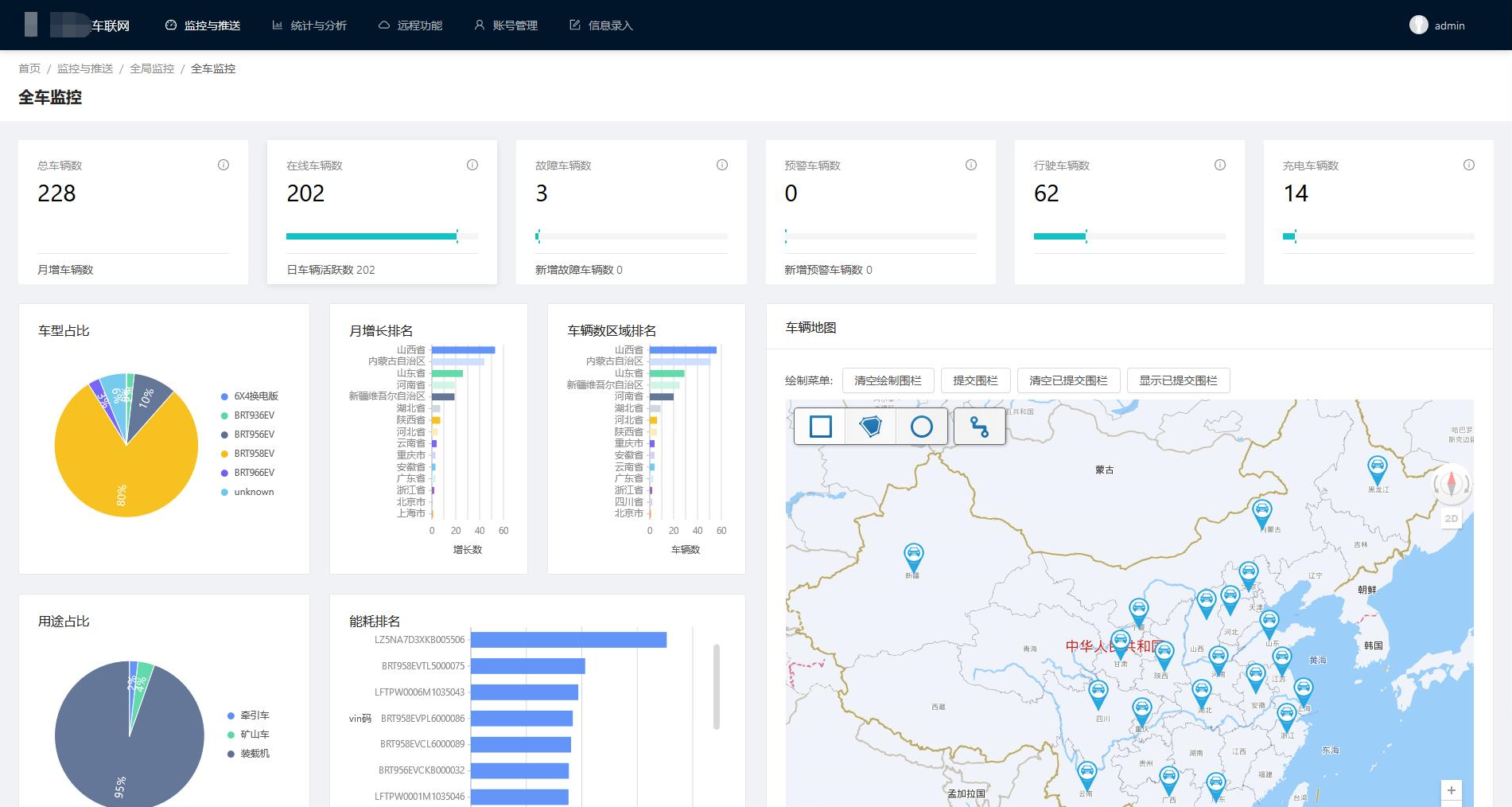Image resolution: width=1512 pixels, height=807 pixels.
Task: Click the 新增预警车辆数 0 text
Action: 828,270
